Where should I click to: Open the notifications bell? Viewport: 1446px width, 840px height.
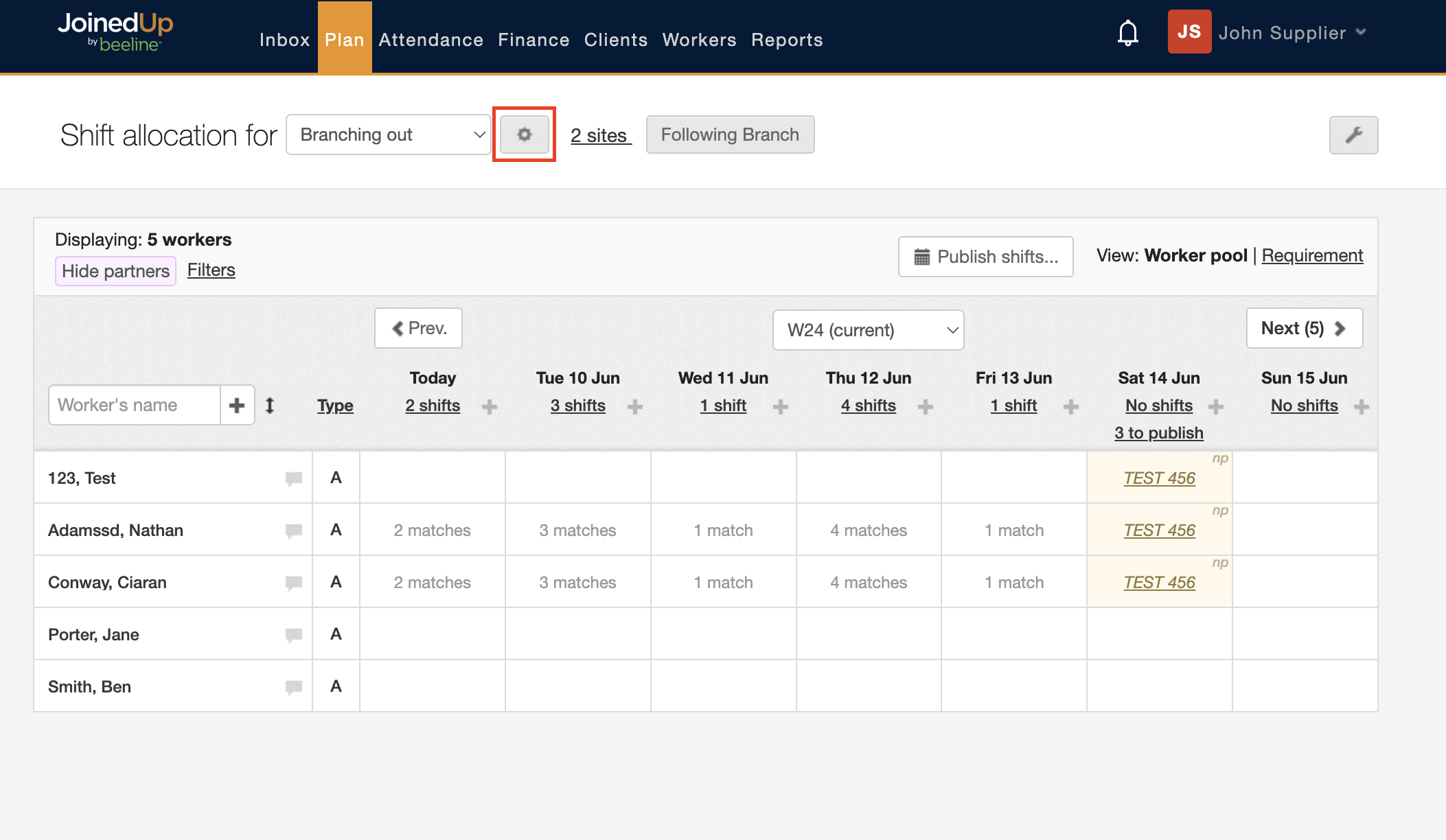1127,33
